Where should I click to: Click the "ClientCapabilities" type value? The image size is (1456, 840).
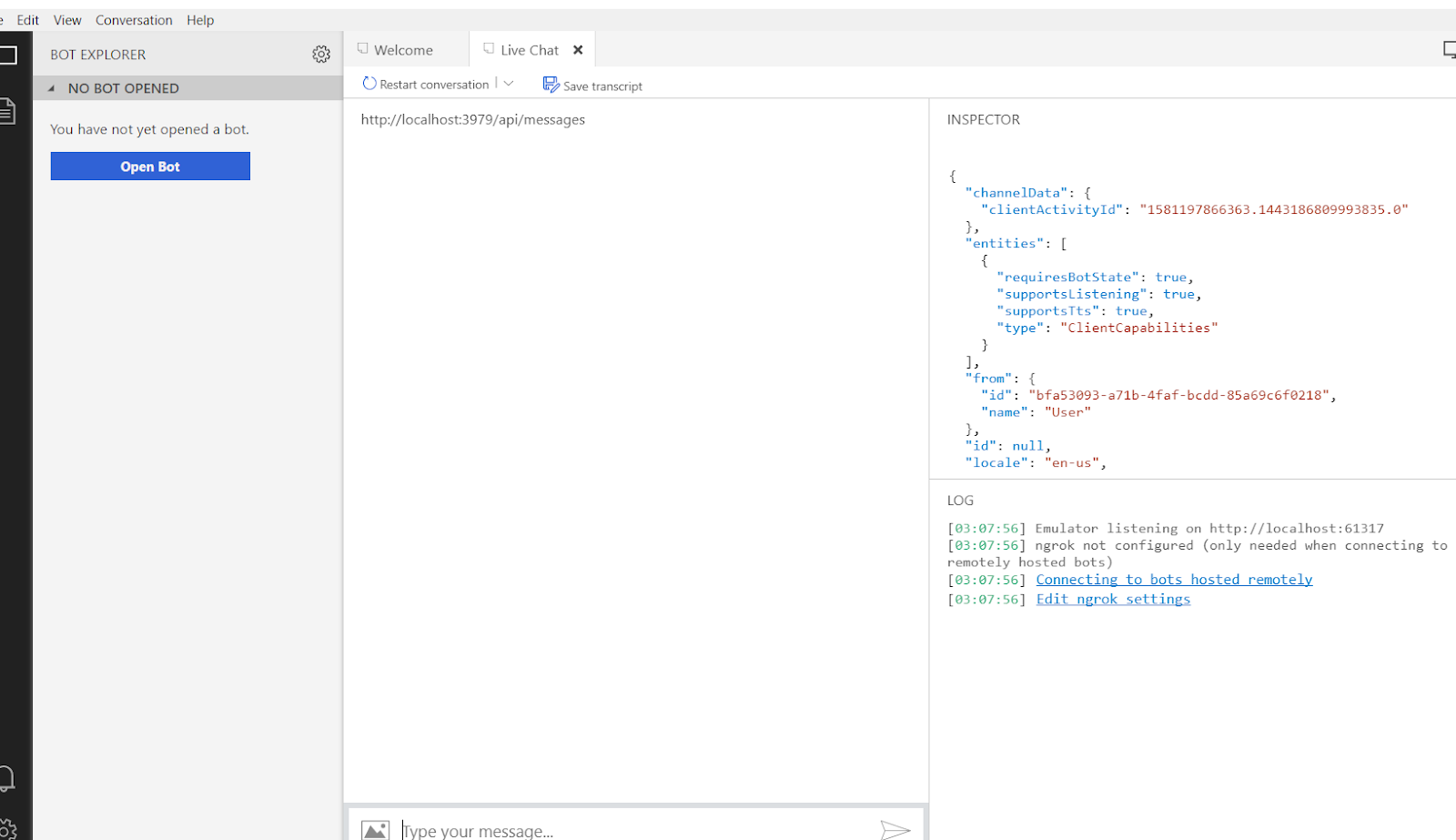(1138, 328)
